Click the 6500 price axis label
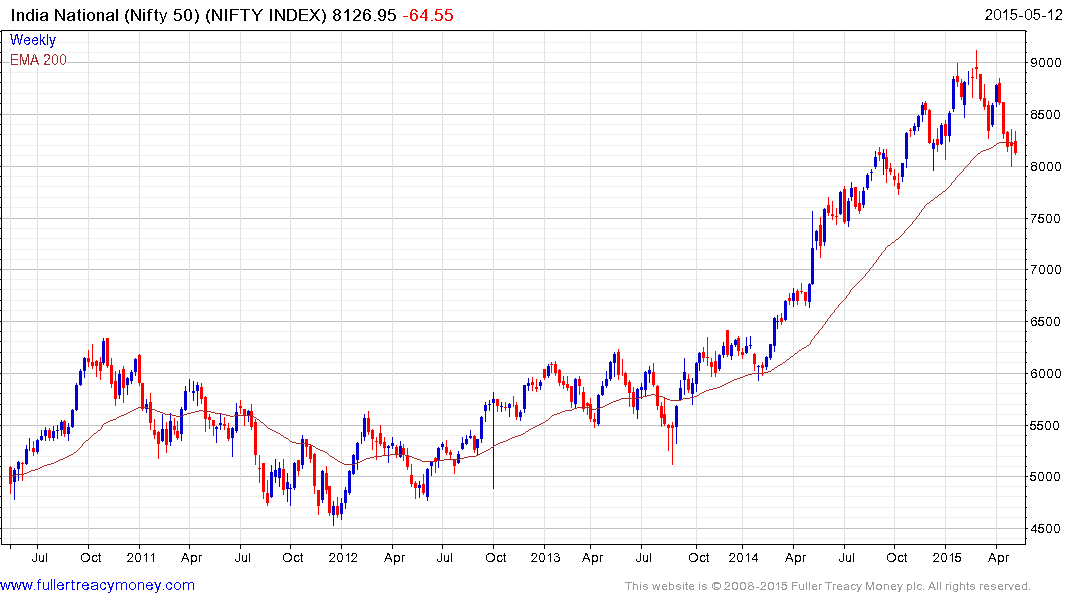Image resolution: width=1075 pixels, height=600 pixels. pos(1046,322)
